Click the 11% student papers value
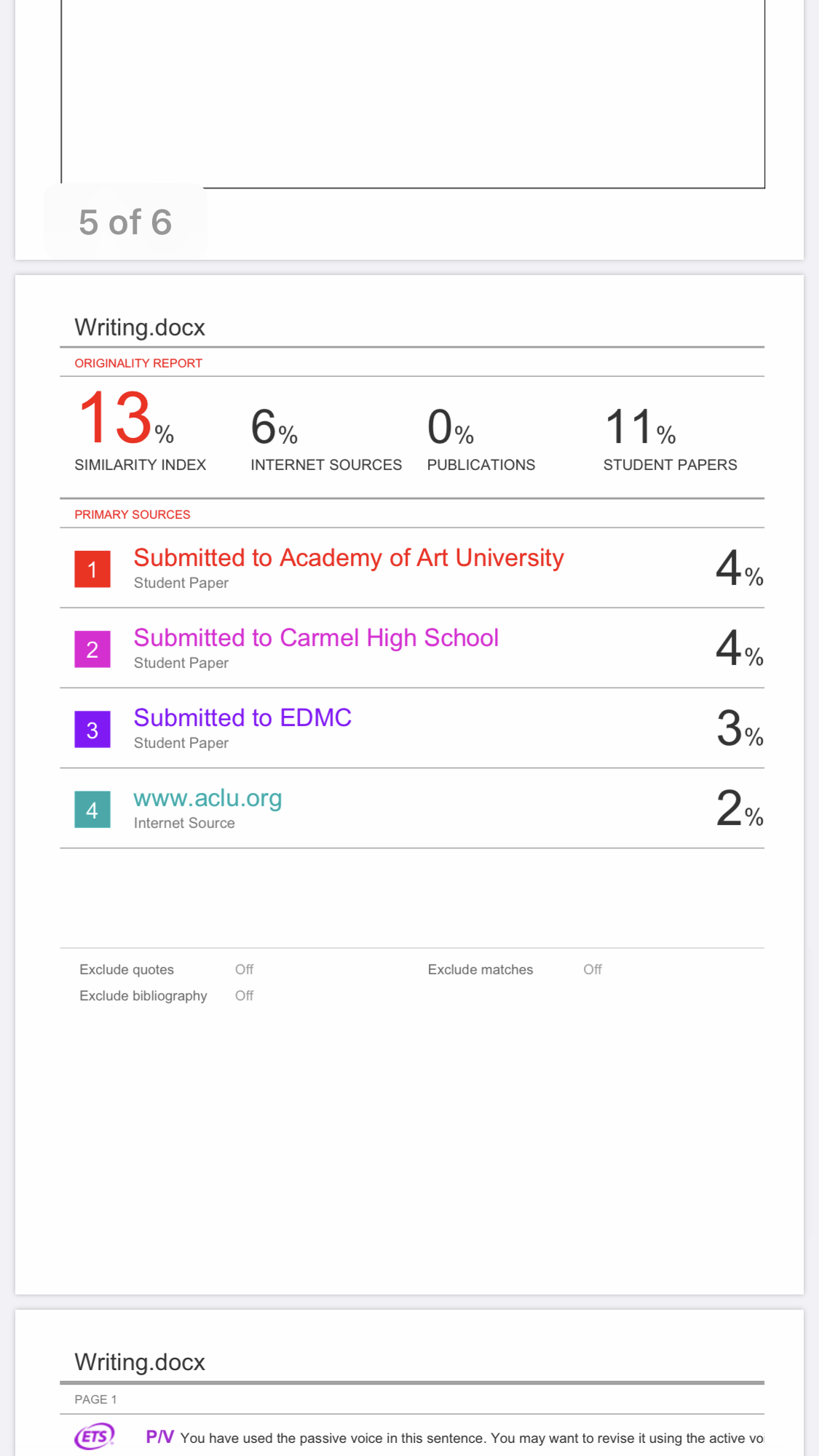 [641, 426]
